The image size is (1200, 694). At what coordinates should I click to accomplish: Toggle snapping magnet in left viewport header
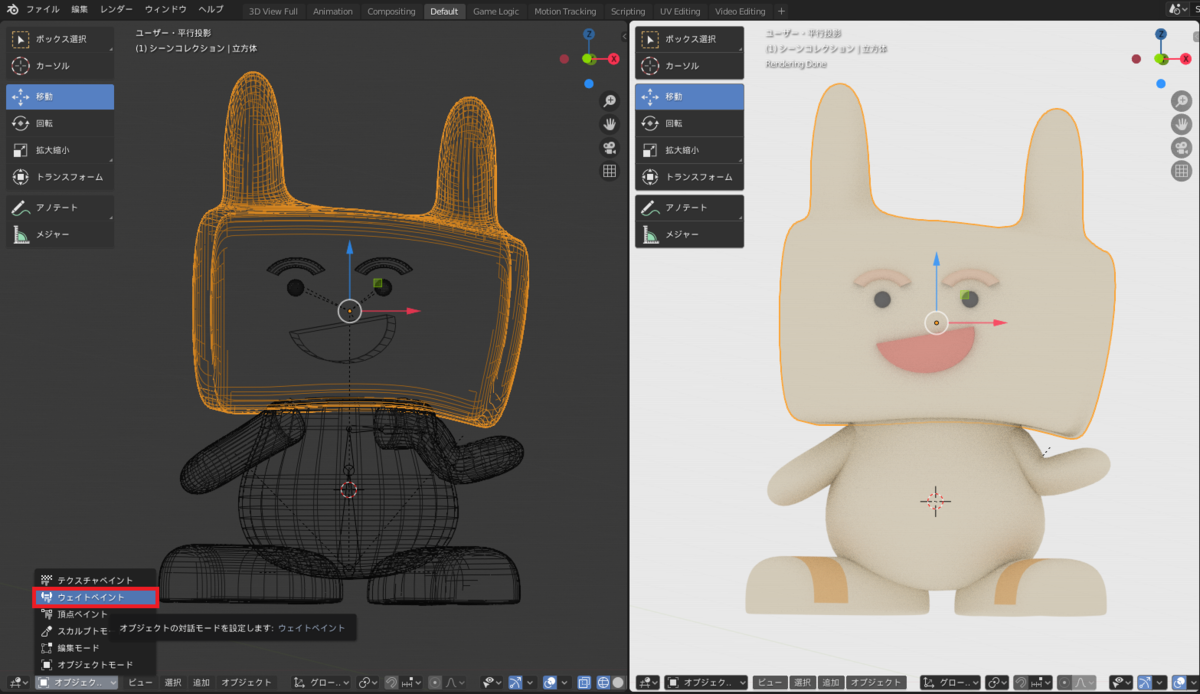(x=391, y=683)
